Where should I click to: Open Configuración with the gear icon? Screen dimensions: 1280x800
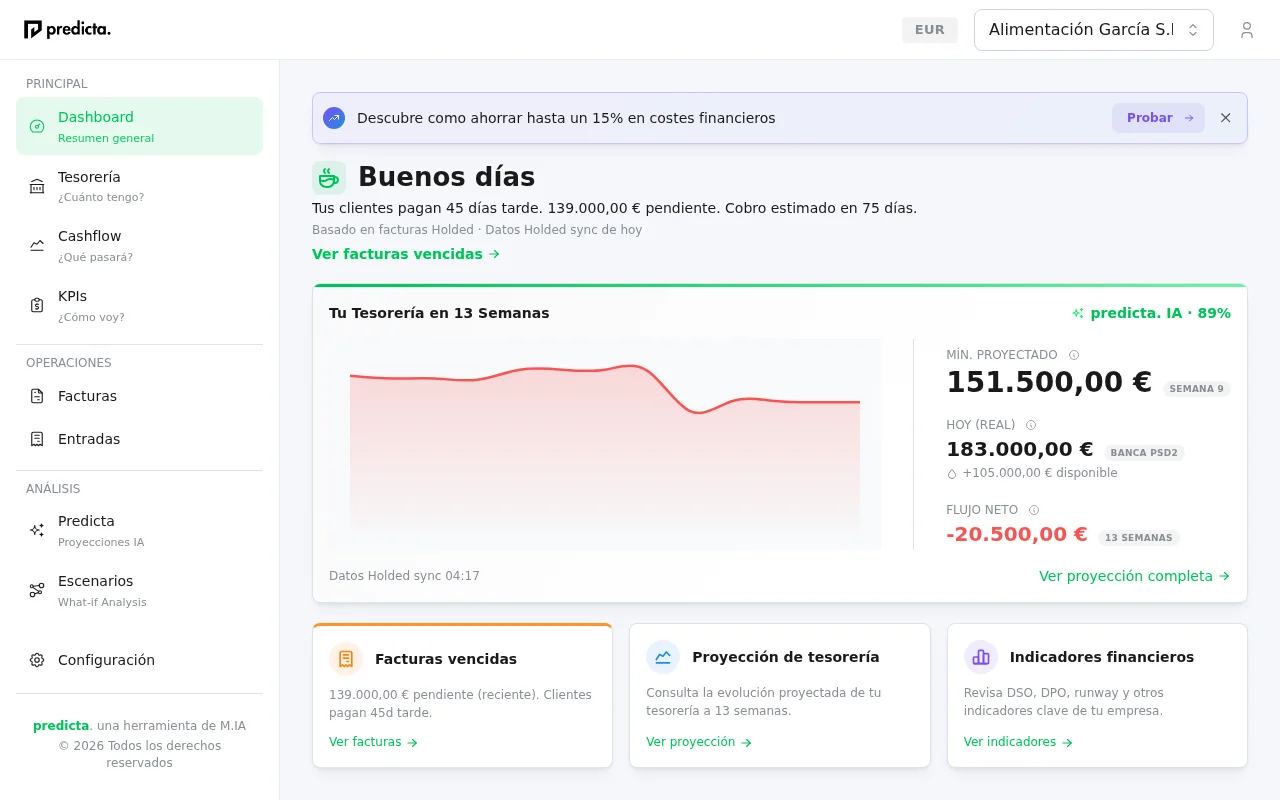point(36,660)
